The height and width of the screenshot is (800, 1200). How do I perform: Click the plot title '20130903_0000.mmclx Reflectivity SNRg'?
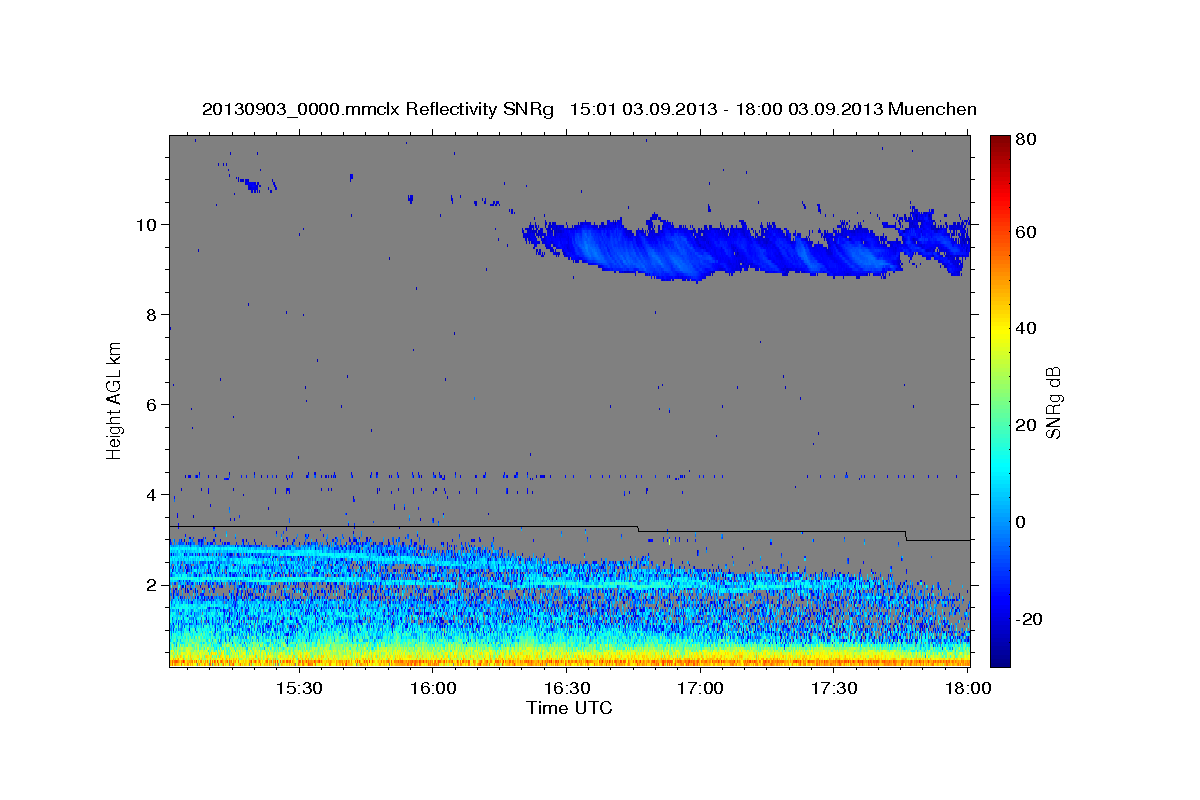[378, 109]
